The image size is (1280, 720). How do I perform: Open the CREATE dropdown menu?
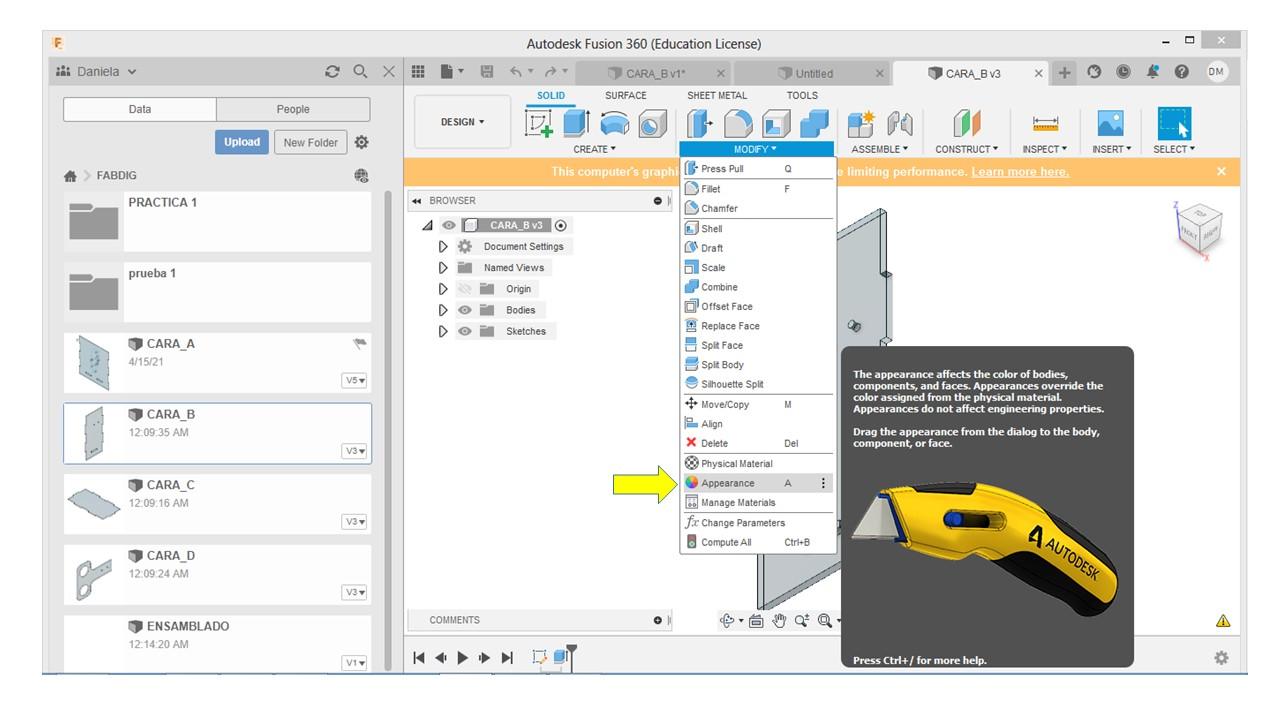[x=594, y=149]
